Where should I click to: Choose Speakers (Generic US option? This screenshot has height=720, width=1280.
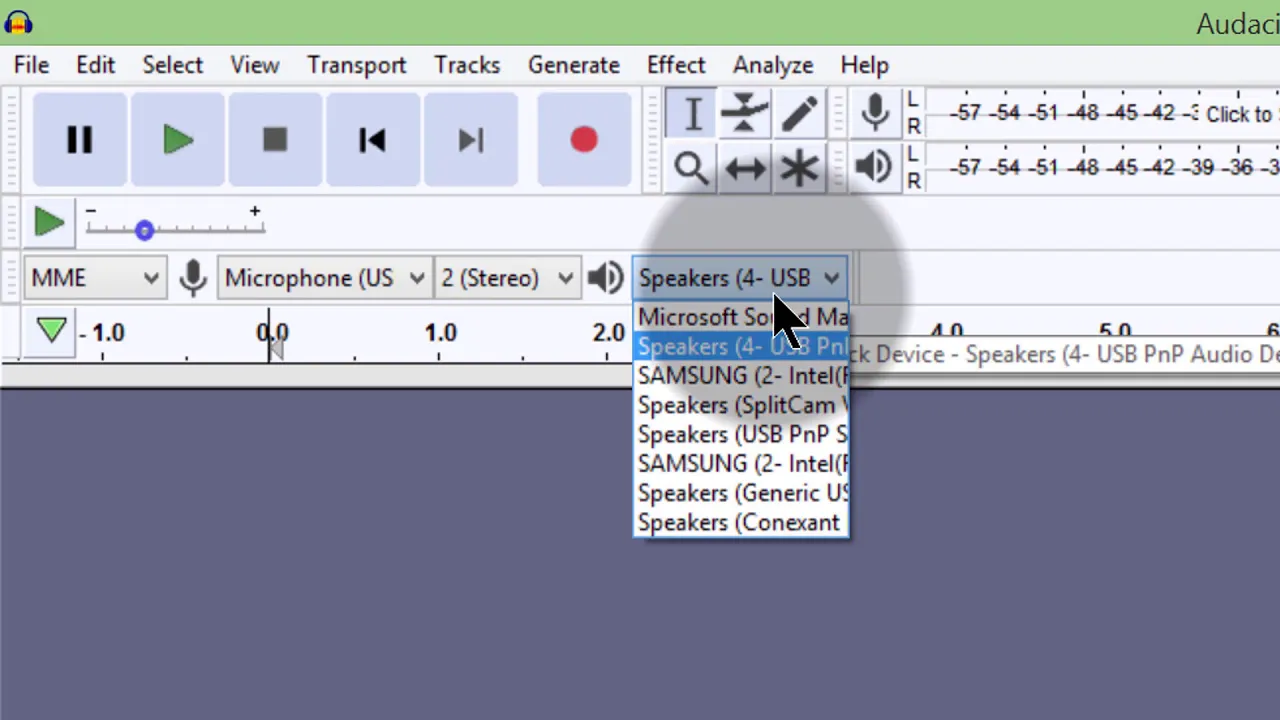pos(742,493)
